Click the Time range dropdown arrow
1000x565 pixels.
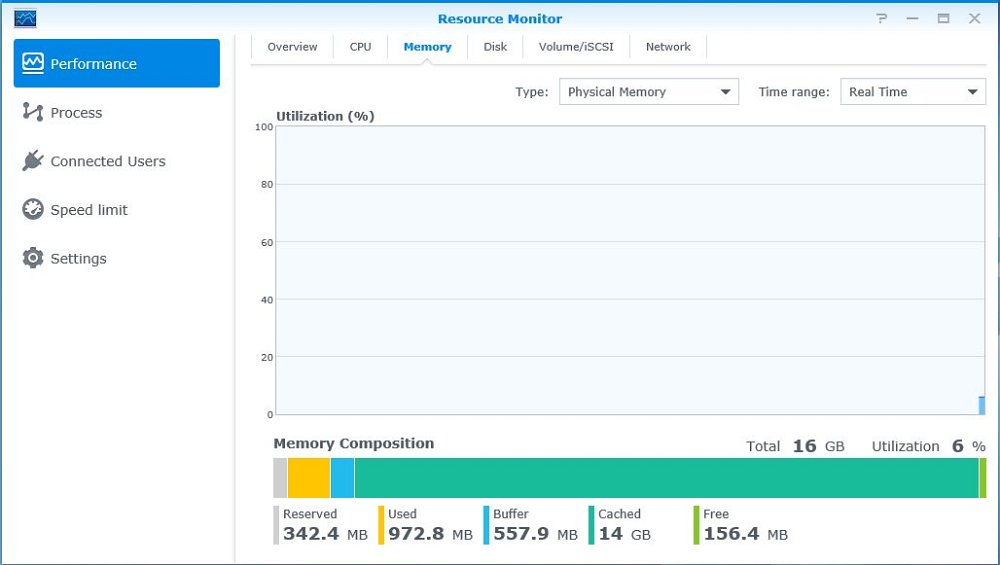(x=972, y=92)
